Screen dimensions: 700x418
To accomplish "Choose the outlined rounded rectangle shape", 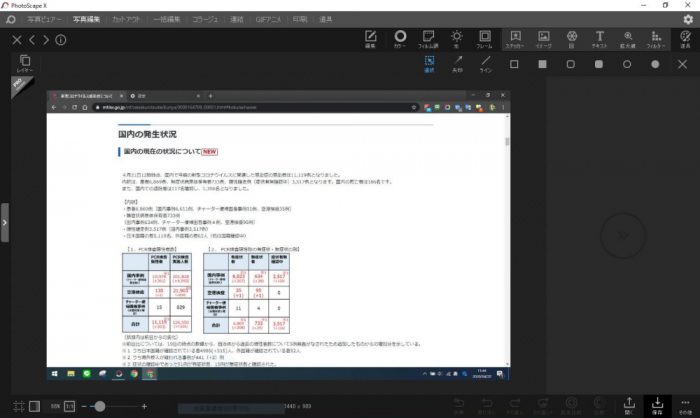I will 571,64.
